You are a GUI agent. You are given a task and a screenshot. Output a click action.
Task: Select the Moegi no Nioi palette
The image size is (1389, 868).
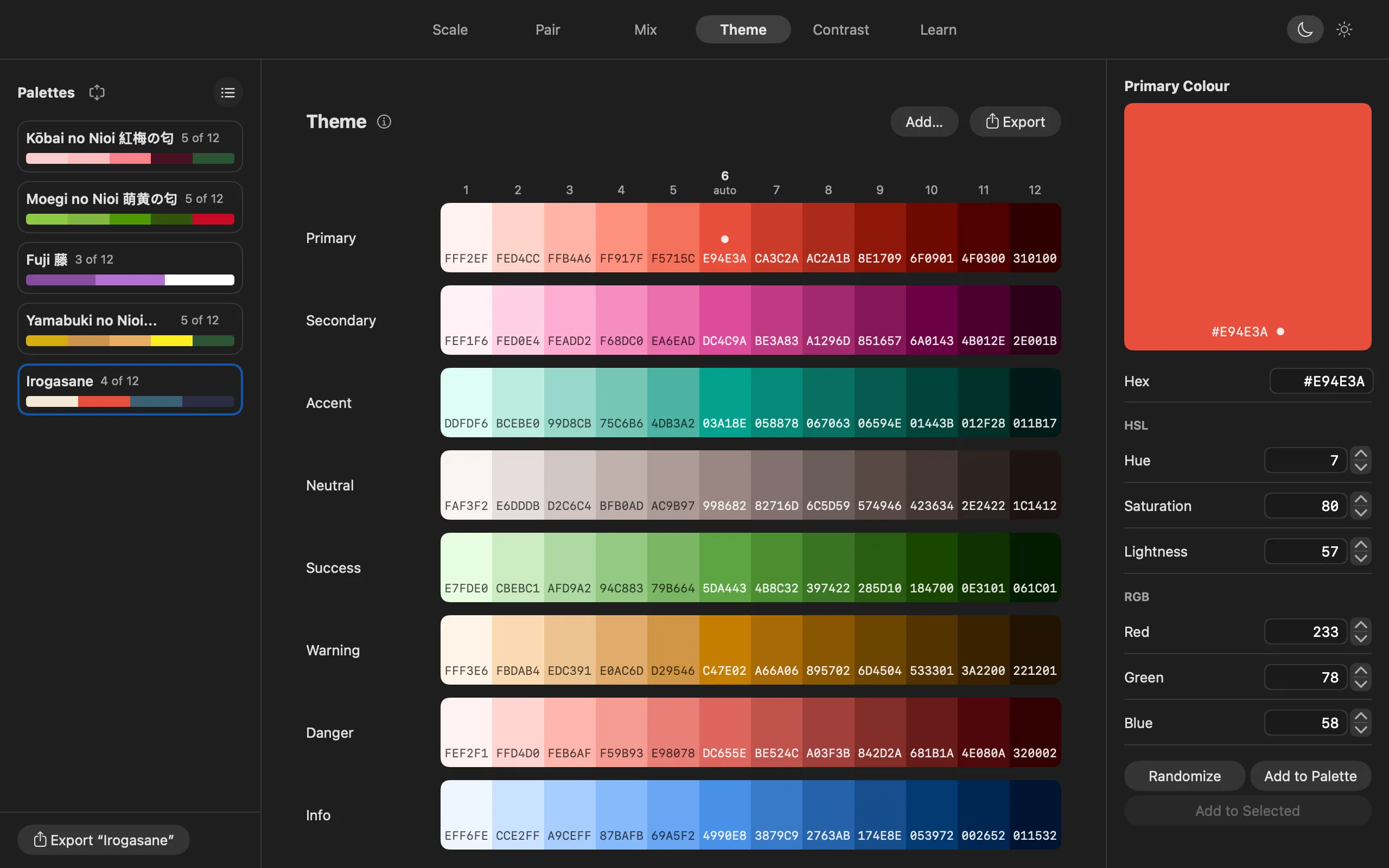point(130,207)
